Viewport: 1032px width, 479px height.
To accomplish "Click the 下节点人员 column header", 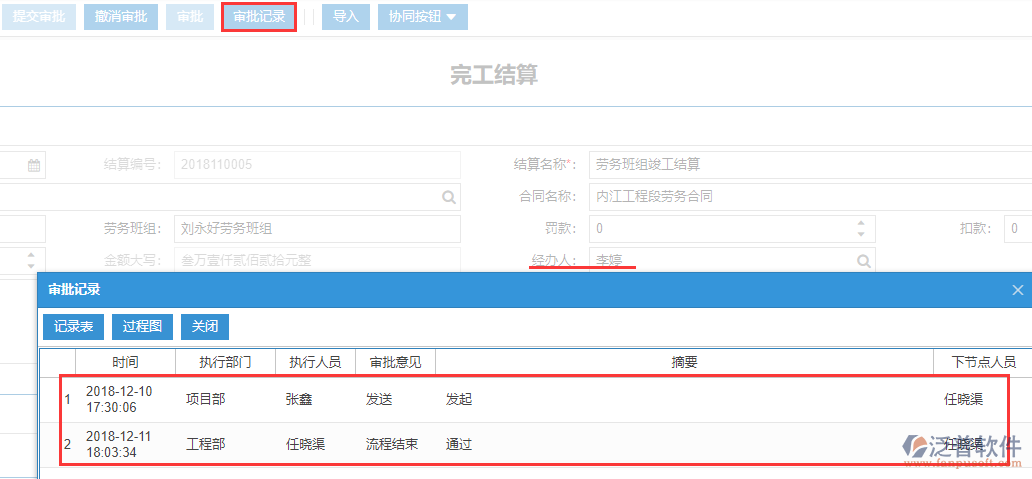I will tap(983, 362).
